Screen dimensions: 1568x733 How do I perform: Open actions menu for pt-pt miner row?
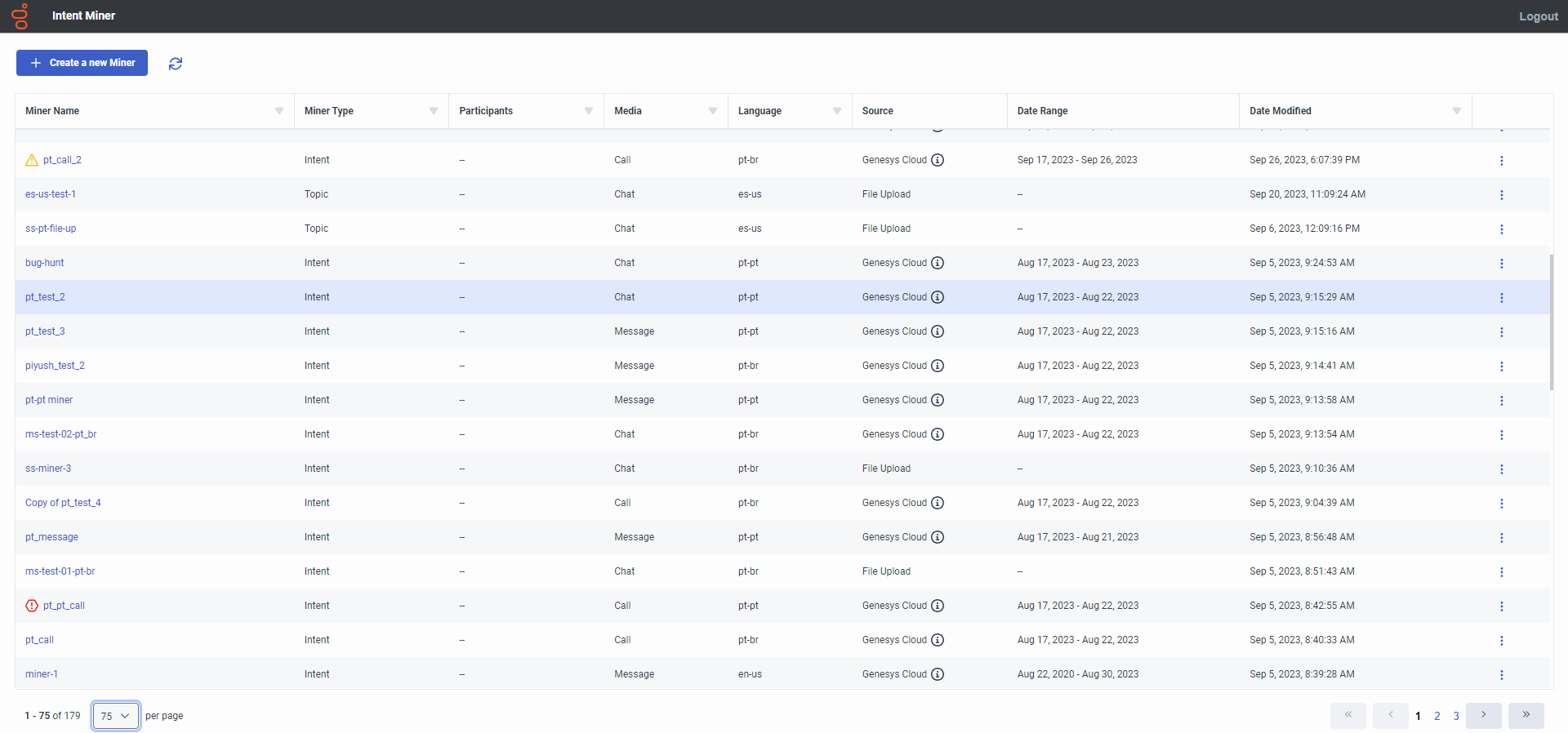tap(1501, 401)
